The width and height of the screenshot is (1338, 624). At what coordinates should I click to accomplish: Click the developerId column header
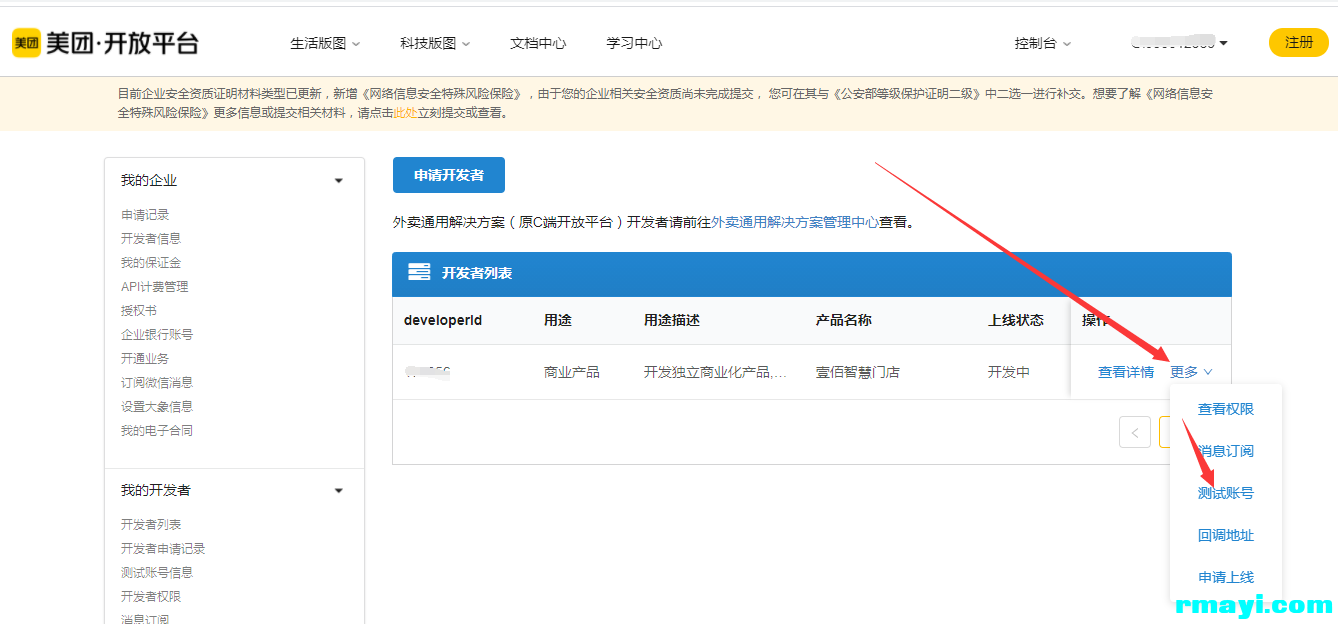click(x=443, y=320)
